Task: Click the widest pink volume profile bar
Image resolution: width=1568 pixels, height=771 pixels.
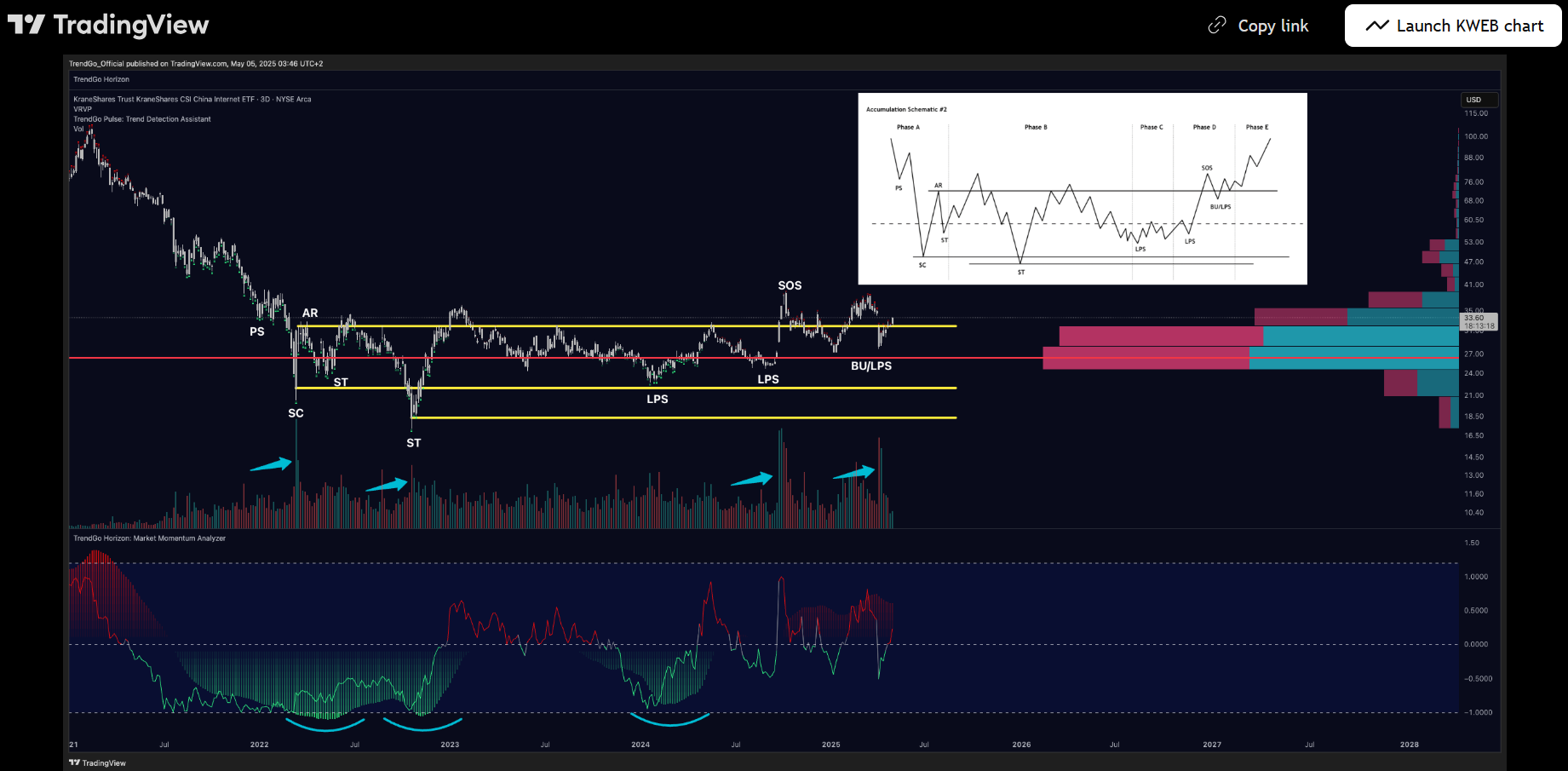Action: (1146, 358)
